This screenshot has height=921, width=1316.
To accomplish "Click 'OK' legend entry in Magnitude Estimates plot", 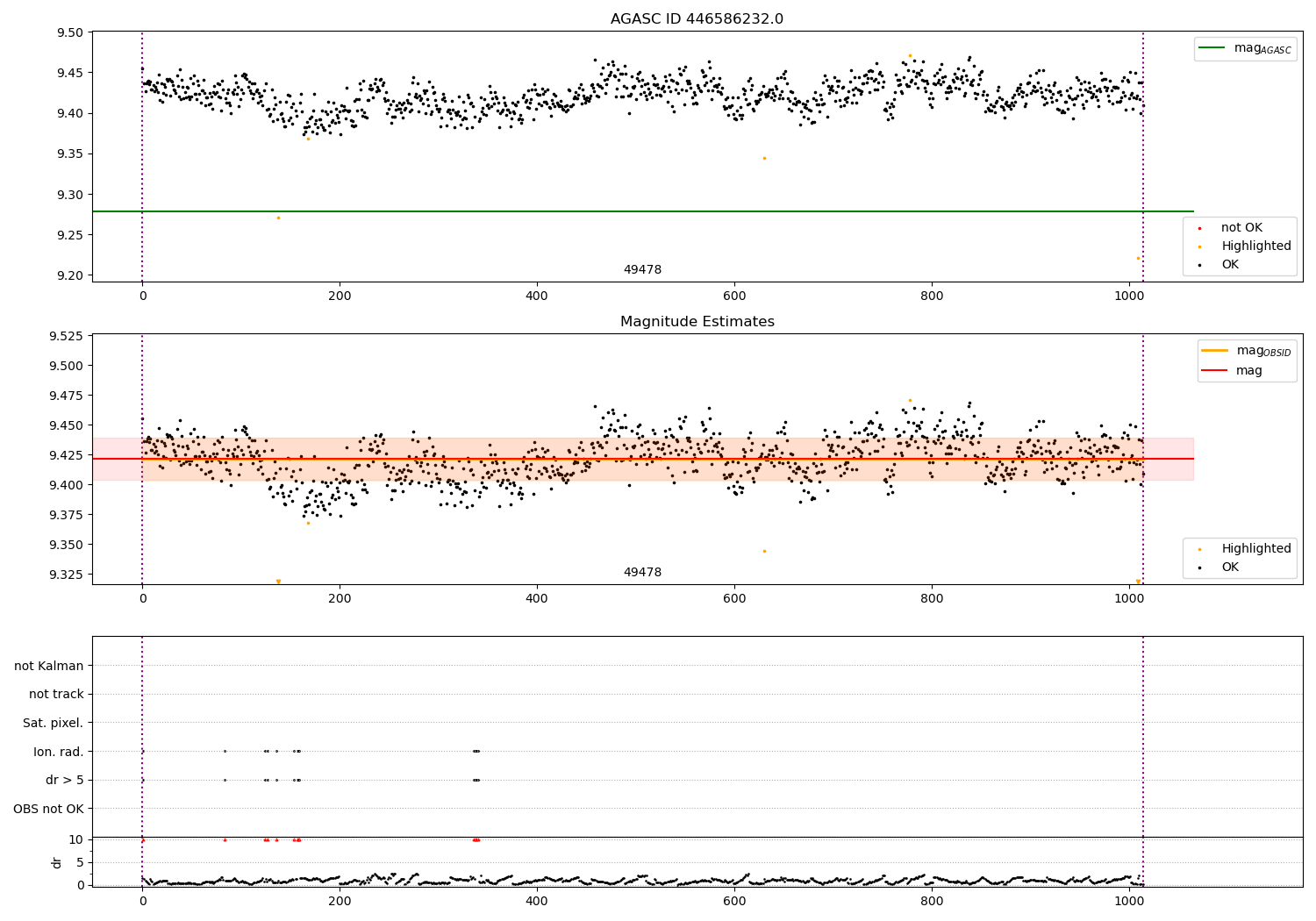I will [1230, 568].
